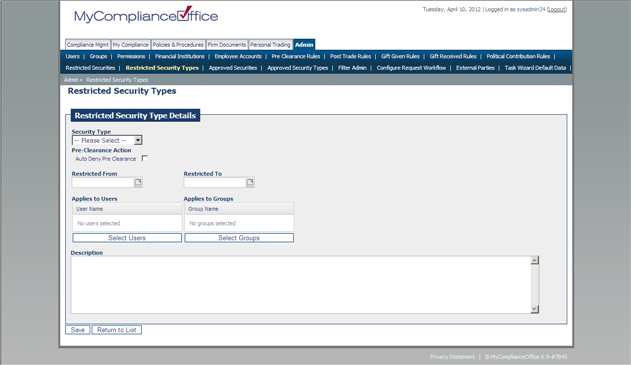Tick the Auto Deny Pre Clearance checkbox

pos(144,158)
